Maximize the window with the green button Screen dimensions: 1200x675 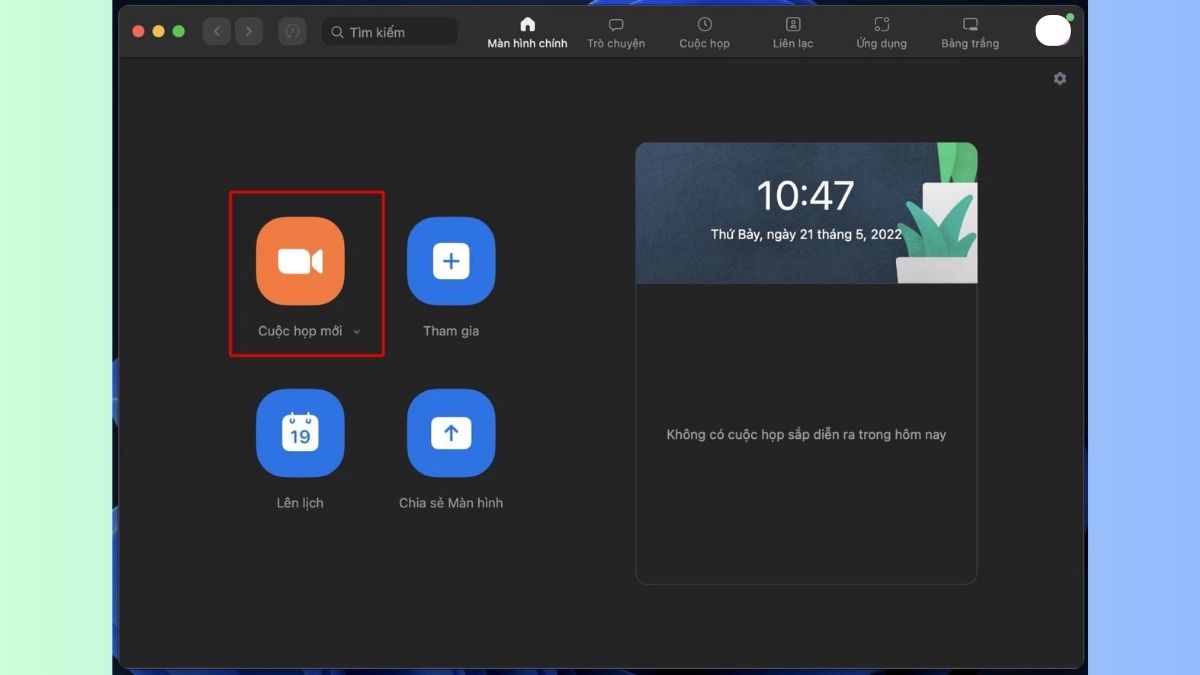click(x=178, y=32)
